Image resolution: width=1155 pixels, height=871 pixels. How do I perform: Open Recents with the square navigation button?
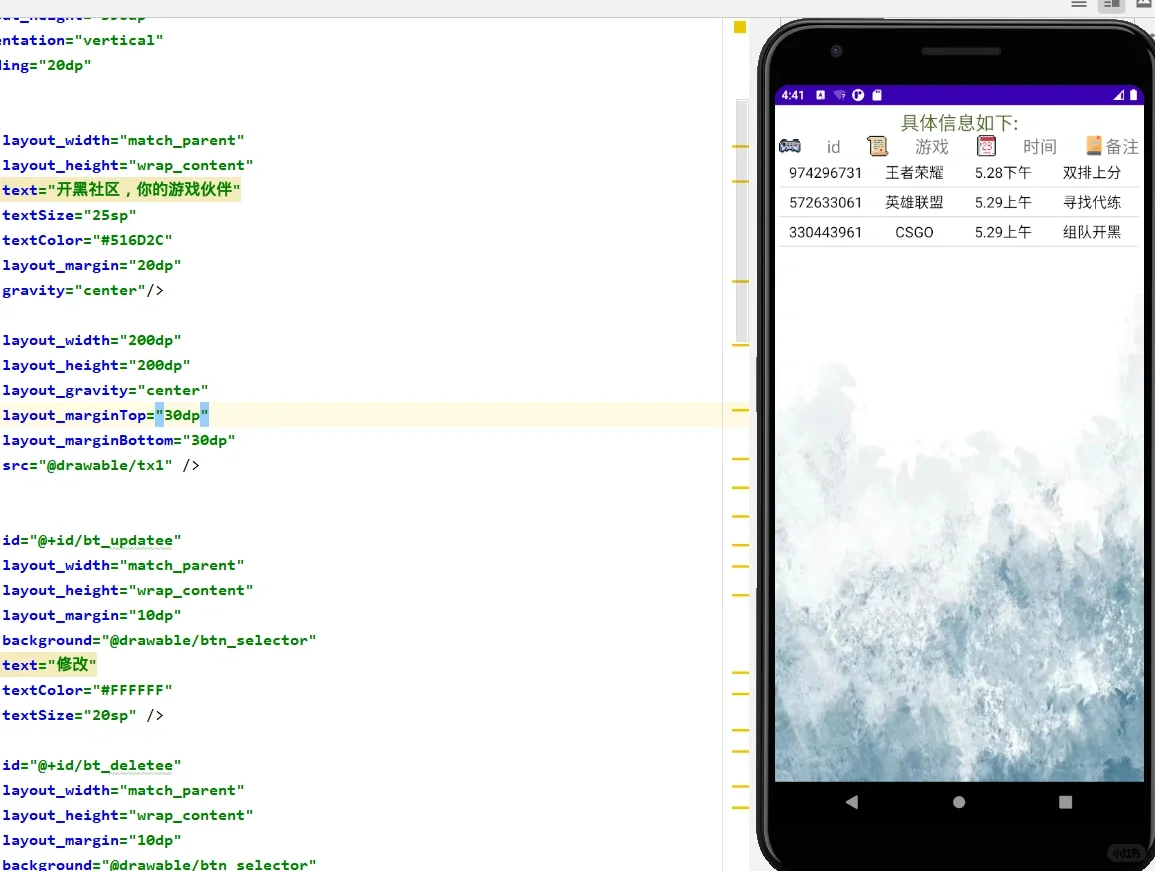pyautogui.click(x=1065, y=801)
